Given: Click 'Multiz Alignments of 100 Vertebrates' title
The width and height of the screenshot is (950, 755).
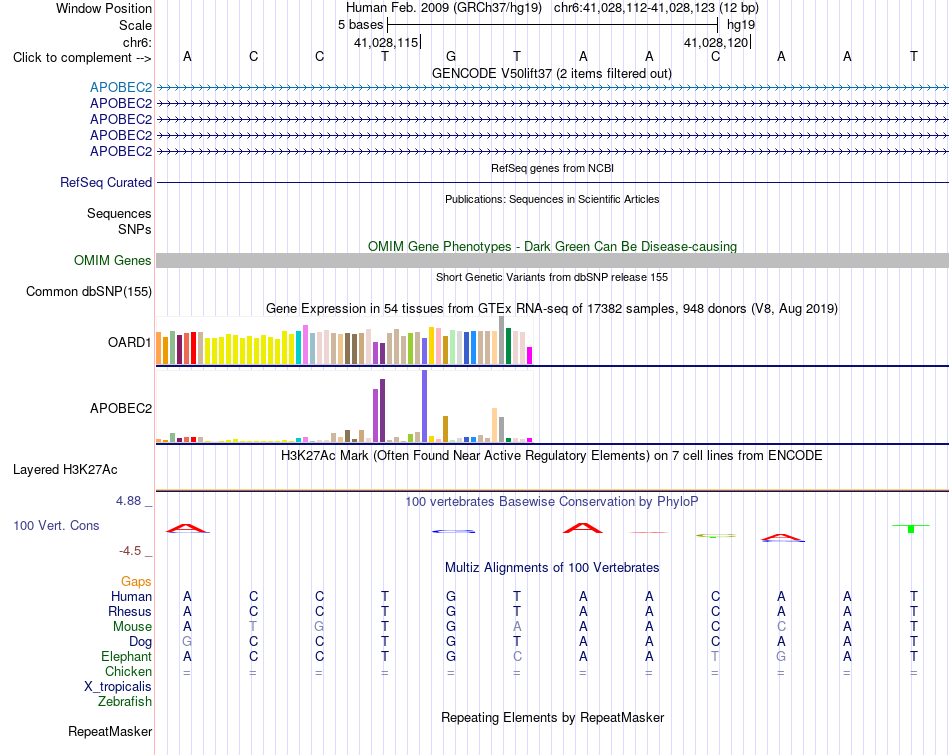Looking at the screenshot, I should point(552,568).
